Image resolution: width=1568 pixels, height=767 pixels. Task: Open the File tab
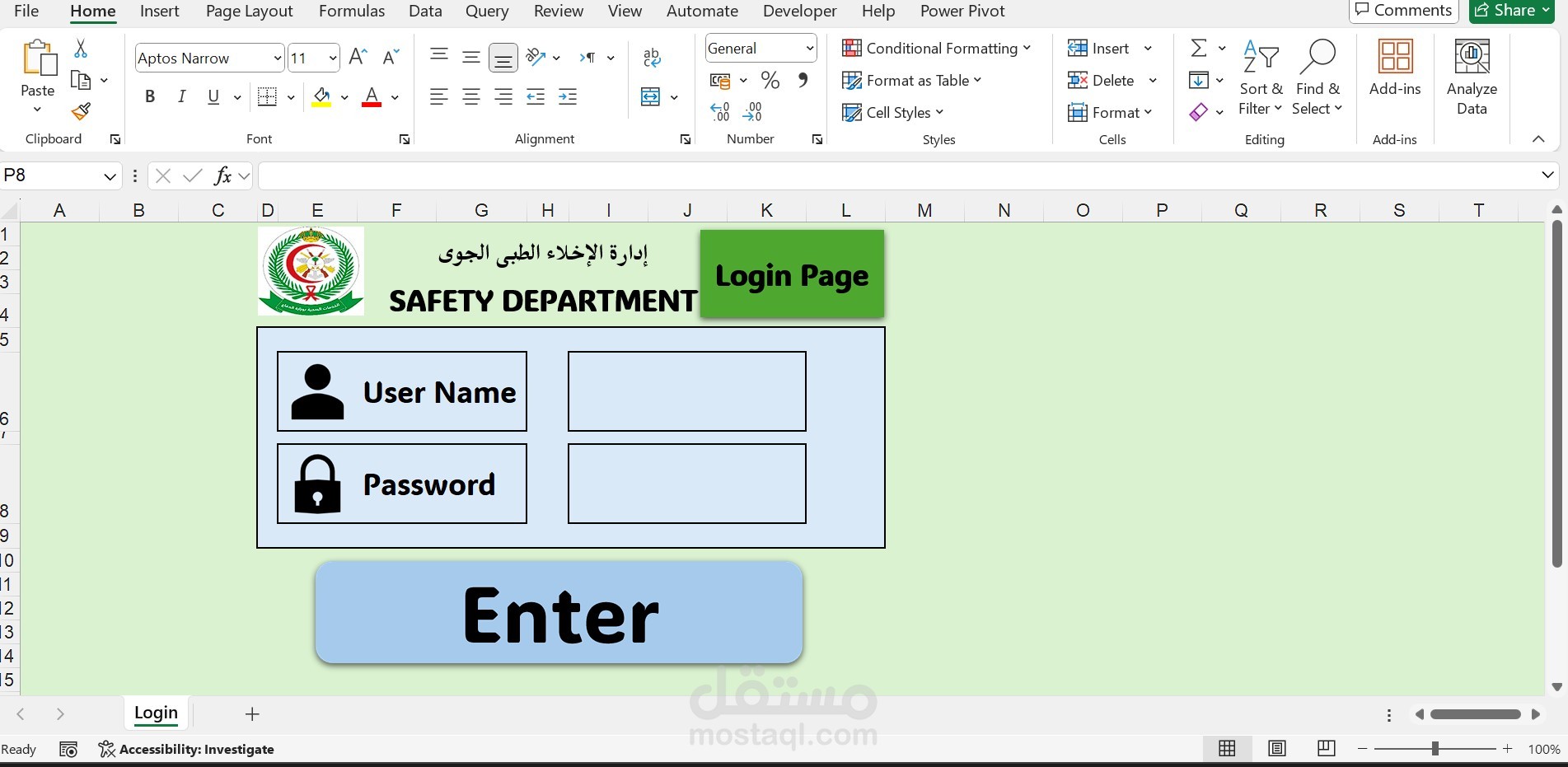coord(26,12)
